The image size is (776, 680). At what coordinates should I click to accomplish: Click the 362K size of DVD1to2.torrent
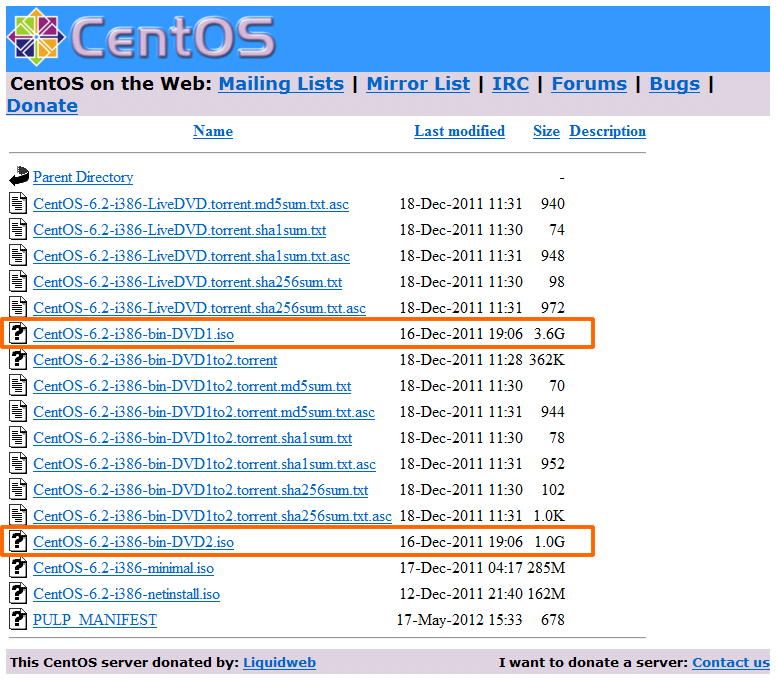pos(547,359)
